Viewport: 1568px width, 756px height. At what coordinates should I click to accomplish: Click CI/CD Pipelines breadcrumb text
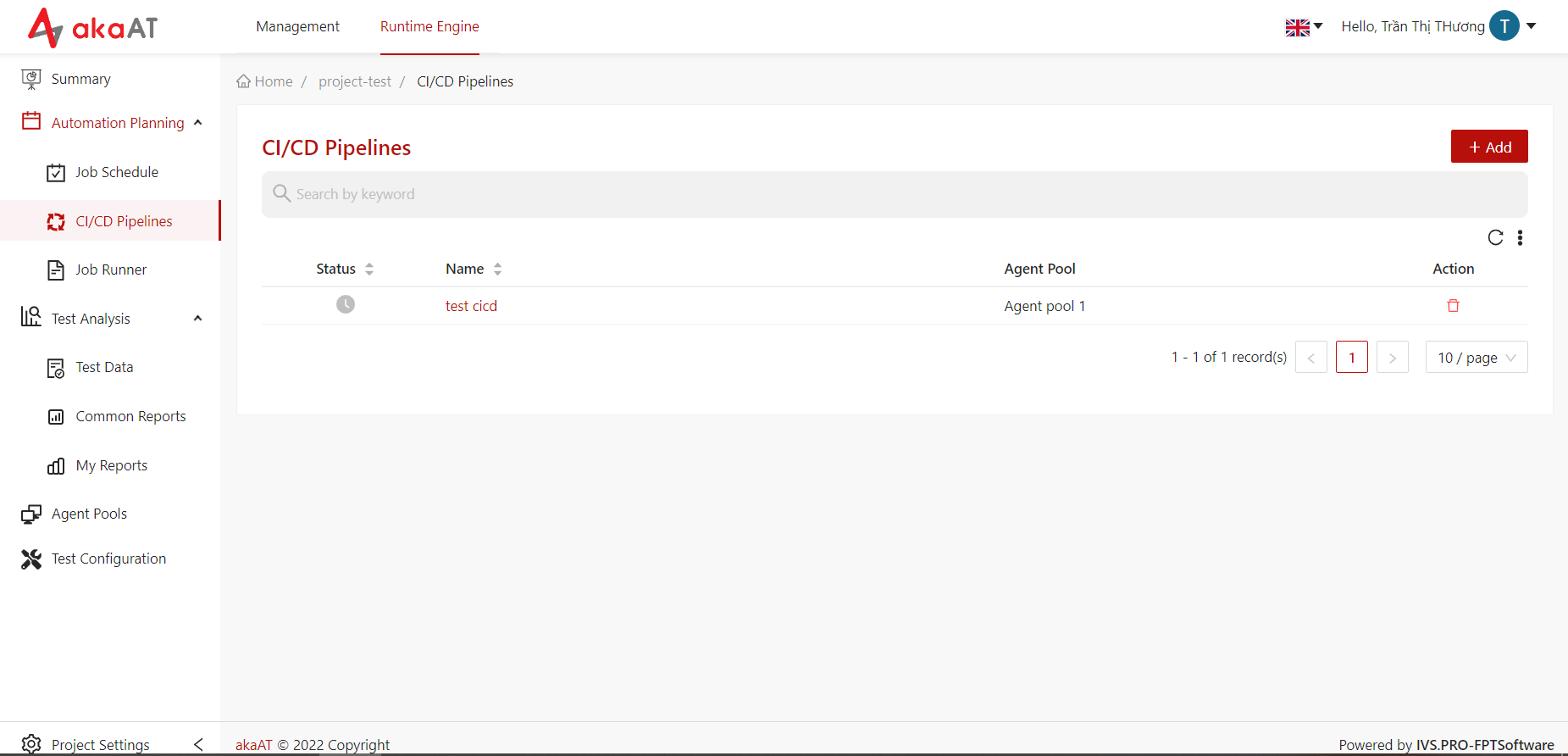tap(465, 81)
